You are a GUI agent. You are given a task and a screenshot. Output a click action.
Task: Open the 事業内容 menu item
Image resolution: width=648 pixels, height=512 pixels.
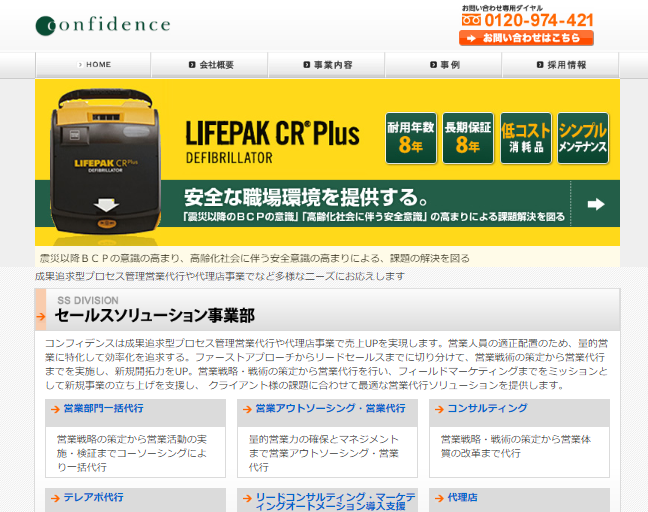(x=327, y=65)
